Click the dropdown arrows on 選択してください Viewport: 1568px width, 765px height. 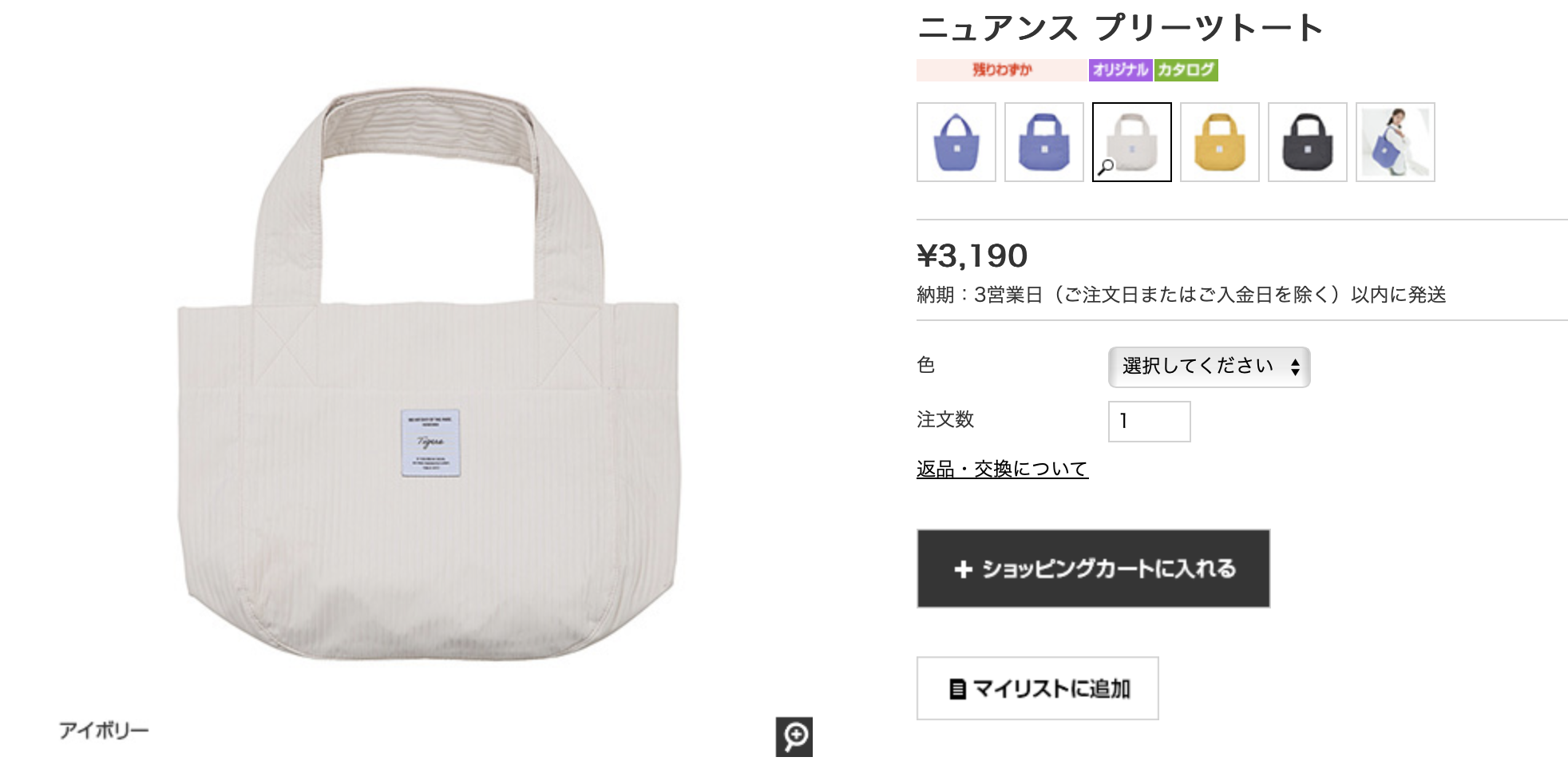(x=1295, y=367)
